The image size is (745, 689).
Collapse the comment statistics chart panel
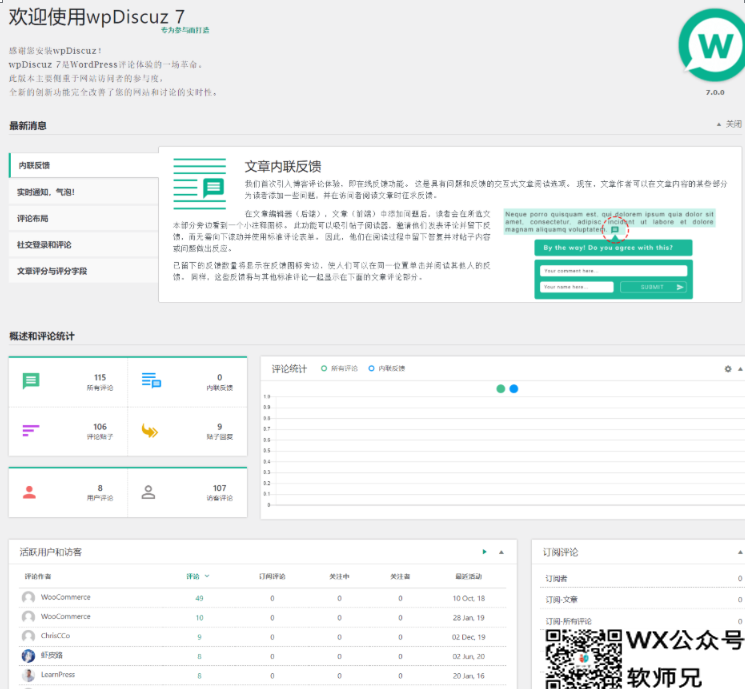coord(740,369)
